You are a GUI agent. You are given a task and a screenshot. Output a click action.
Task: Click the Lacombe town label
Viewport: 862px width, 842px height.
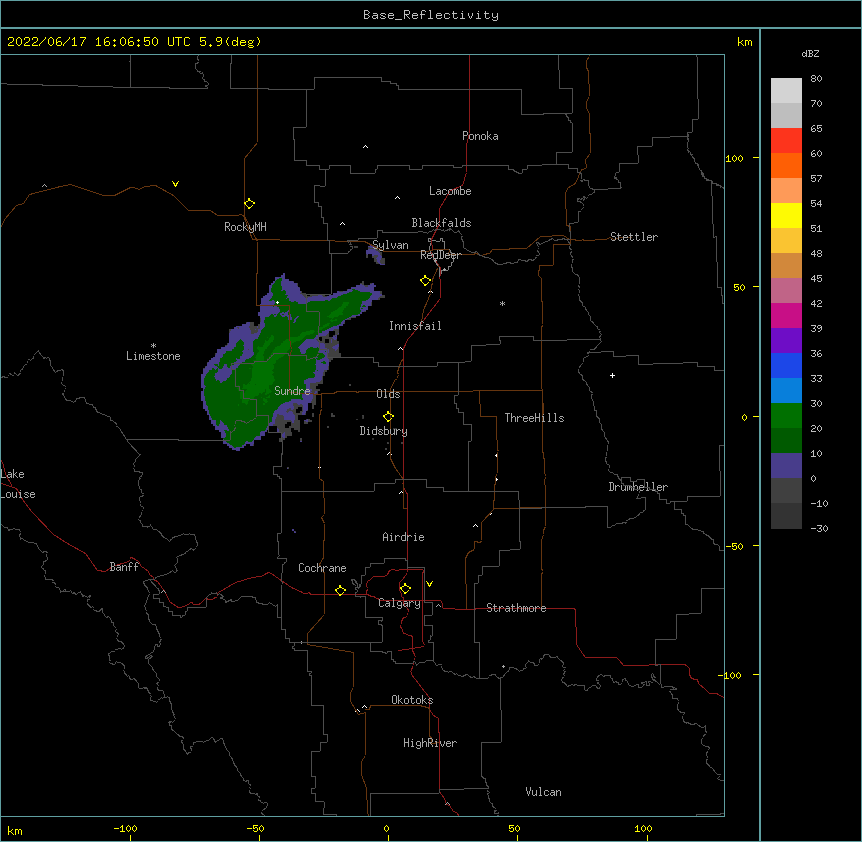(x=450, y=191)
